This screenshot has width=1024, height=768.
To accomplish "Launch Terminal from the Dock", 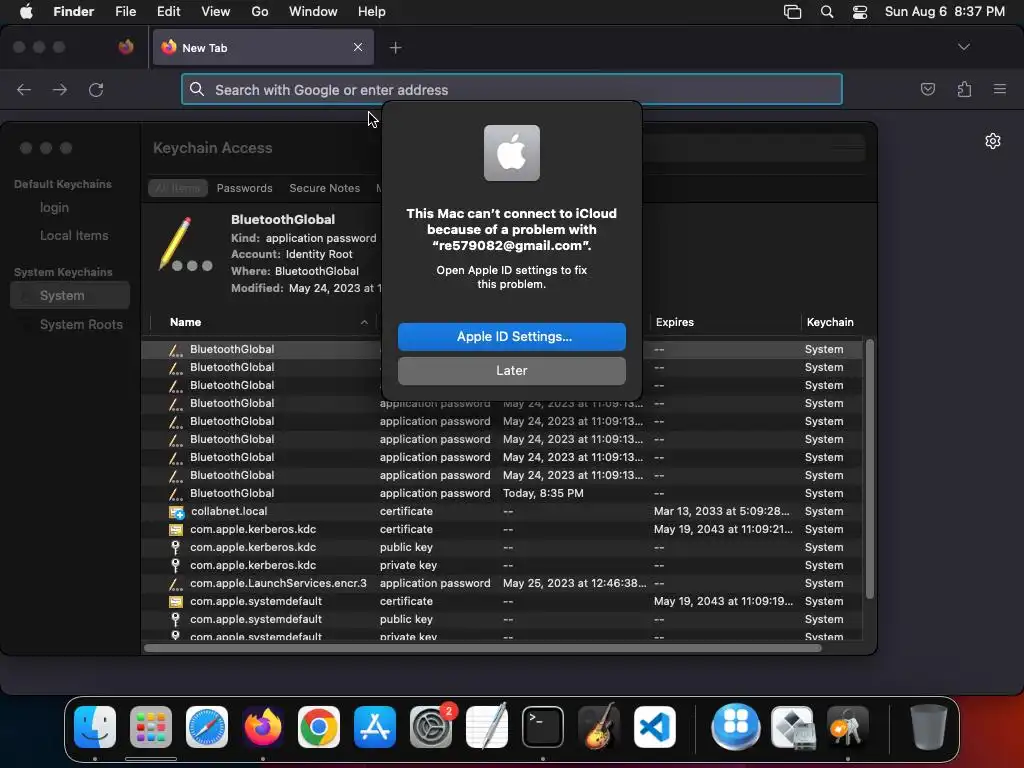I will (x=543, y=727).
